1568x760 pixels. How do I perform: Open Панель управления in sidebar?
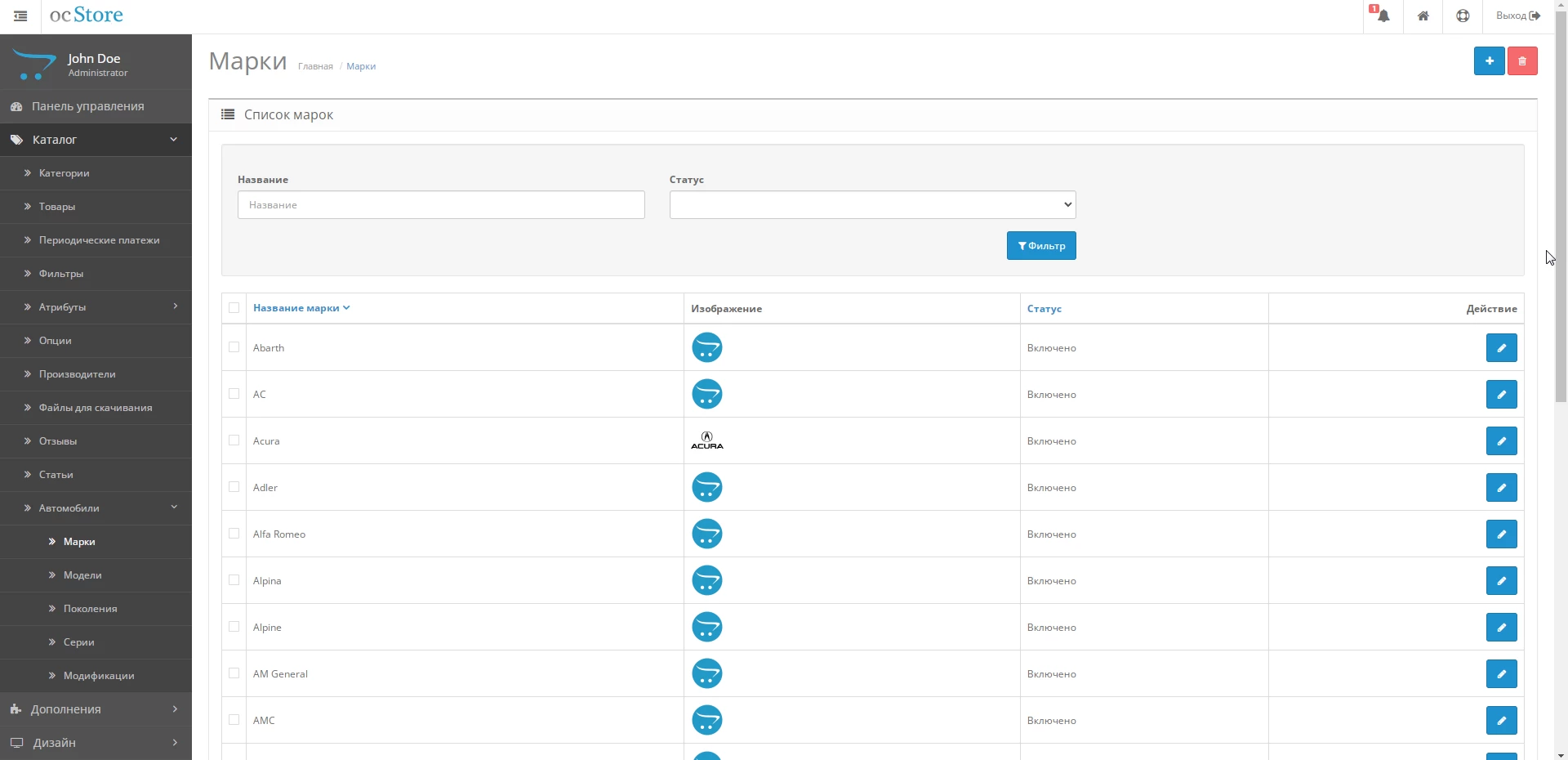coord(96,106)
